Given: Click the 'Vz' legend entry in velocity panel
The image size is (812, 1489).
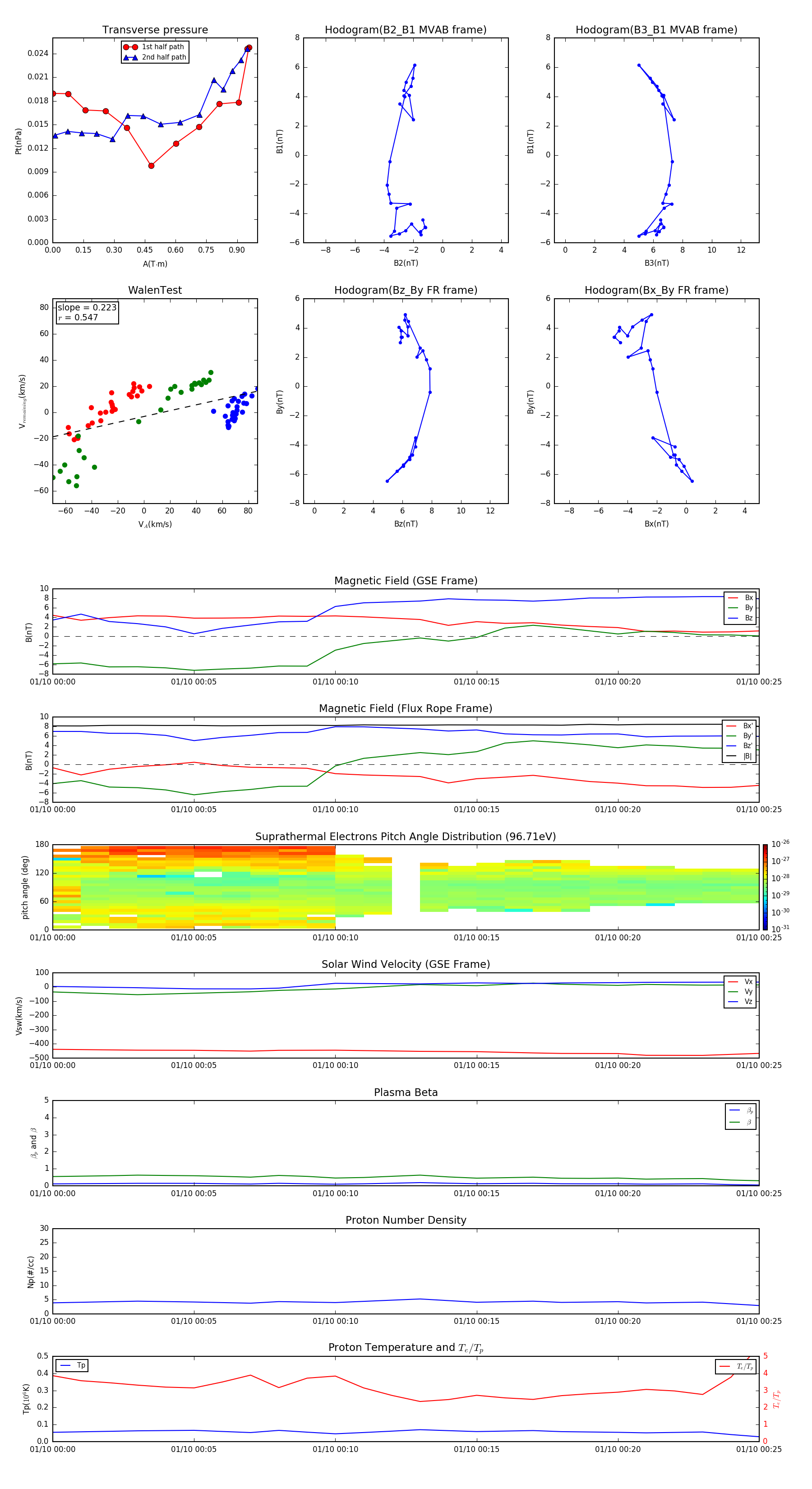Looking at the screenshot, I should [x=741, y=1002].
